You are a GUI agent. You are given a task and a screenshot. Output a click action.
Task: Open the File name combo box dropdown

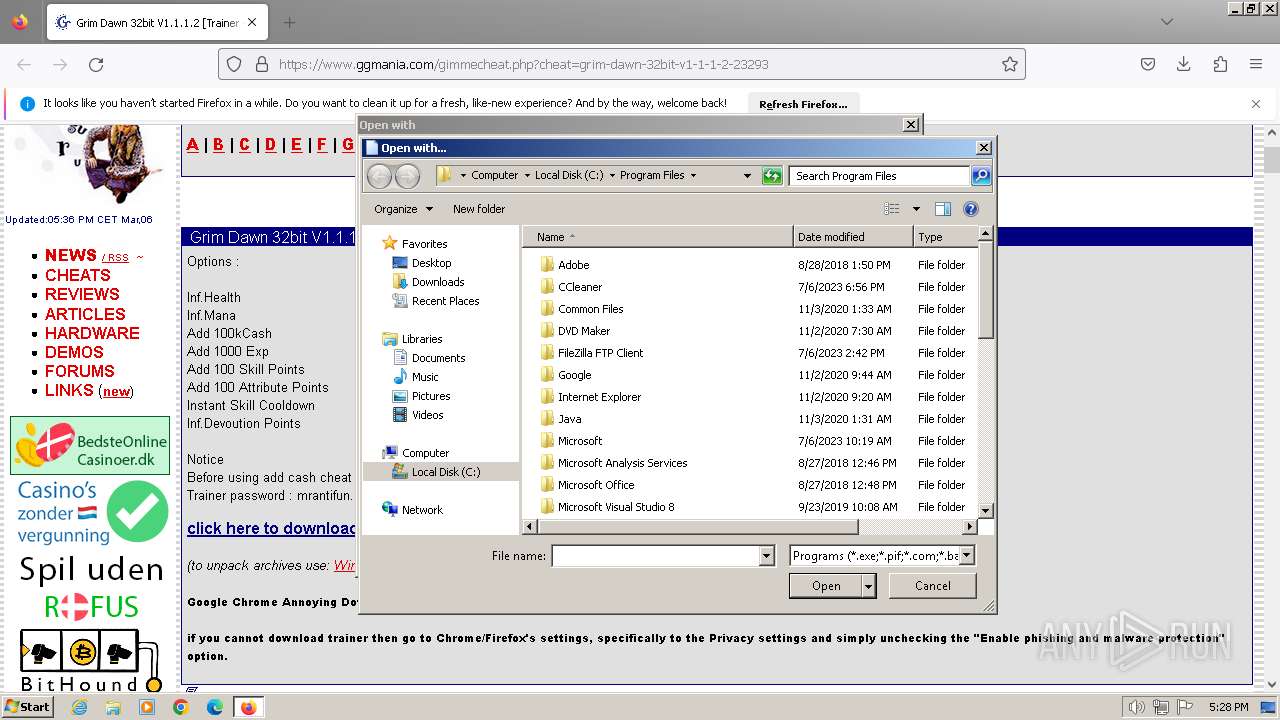pos(767,556)
